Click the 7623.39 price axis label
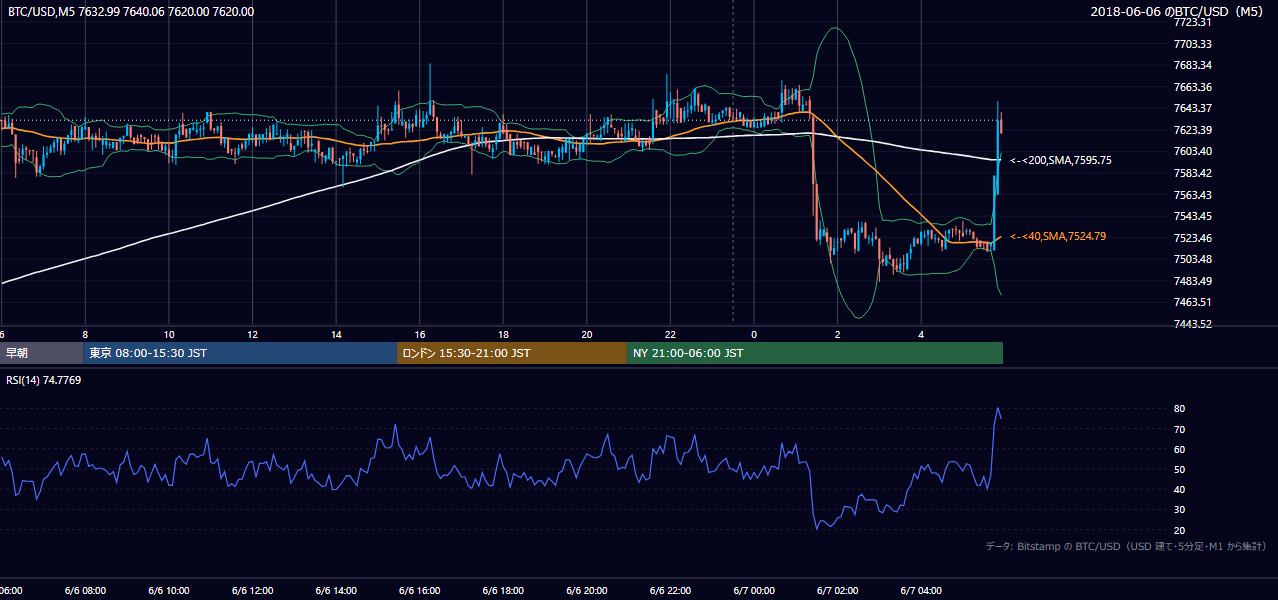The height and width of the screenshot is (600, 1278). click(x=1193, y=130)
